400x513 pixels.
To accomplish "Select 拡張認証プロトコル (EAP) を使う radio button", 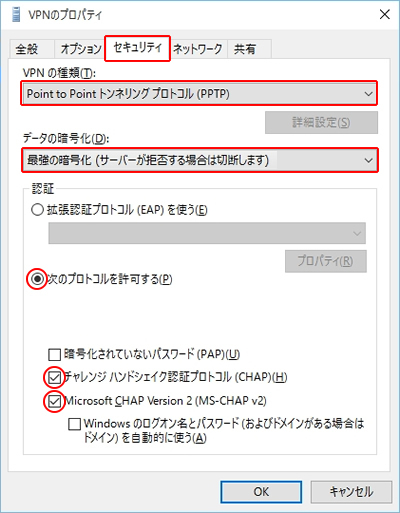I will tap(37, 210).
